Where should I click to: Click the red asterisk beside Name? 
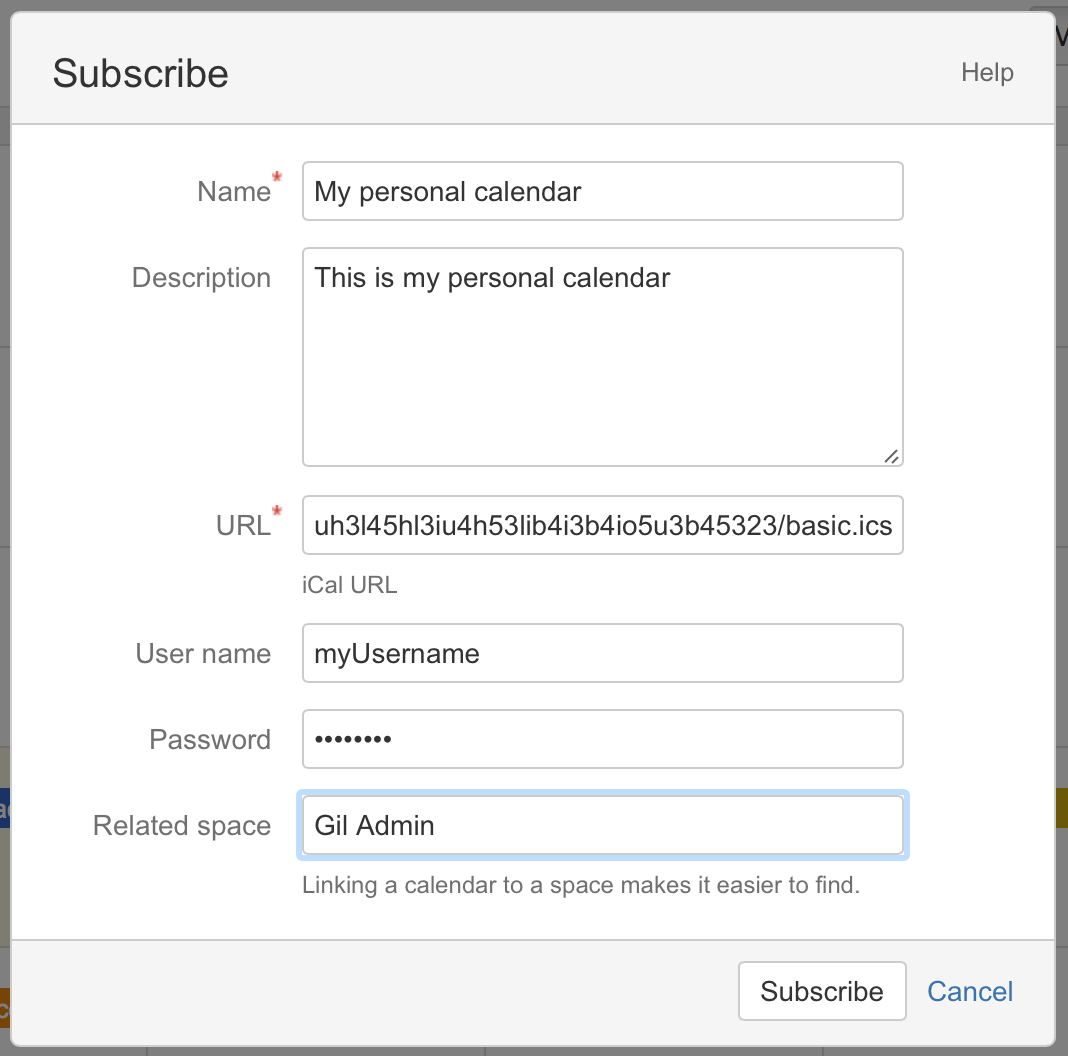tap(277, 180)
